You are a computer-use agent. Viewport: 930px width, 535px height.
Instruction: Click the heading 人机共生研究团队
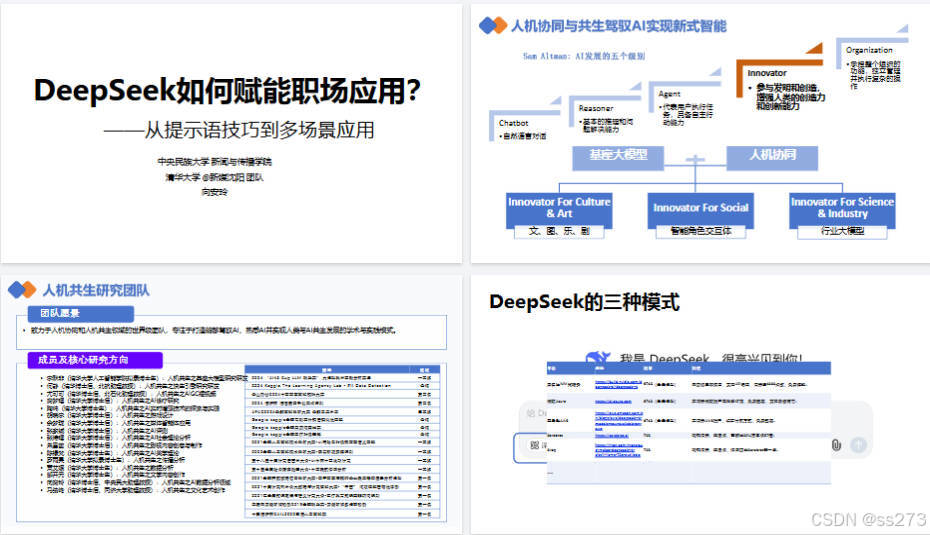pos(96,291)
